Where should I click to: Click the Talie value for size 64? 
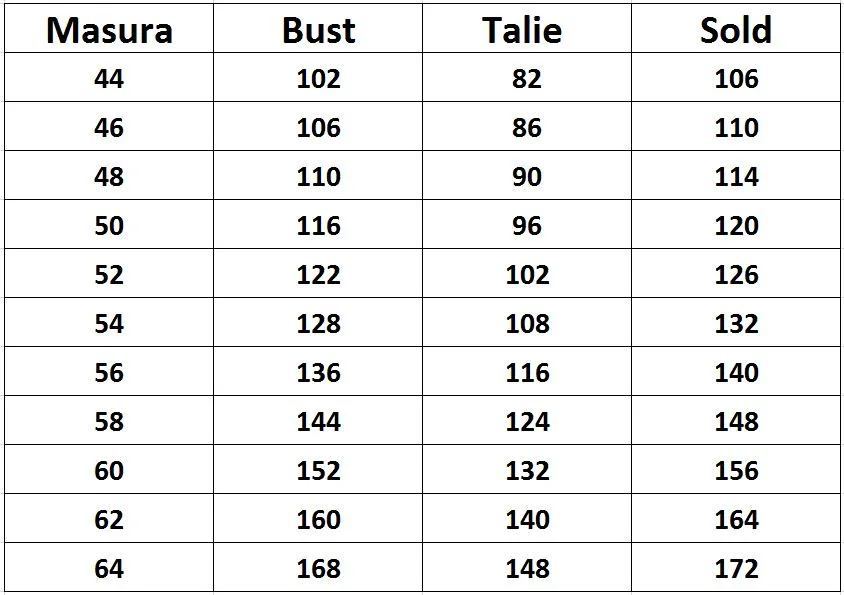pyautogui.click(x=526, y=568)
